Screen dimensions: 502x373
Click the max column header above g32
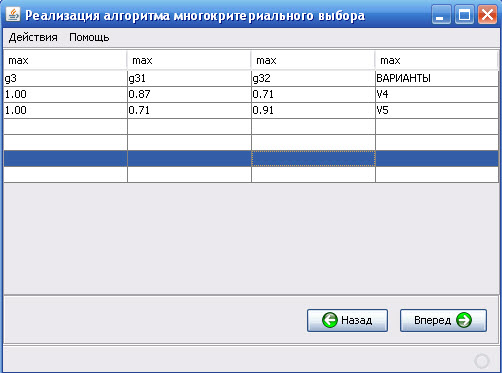313,60
